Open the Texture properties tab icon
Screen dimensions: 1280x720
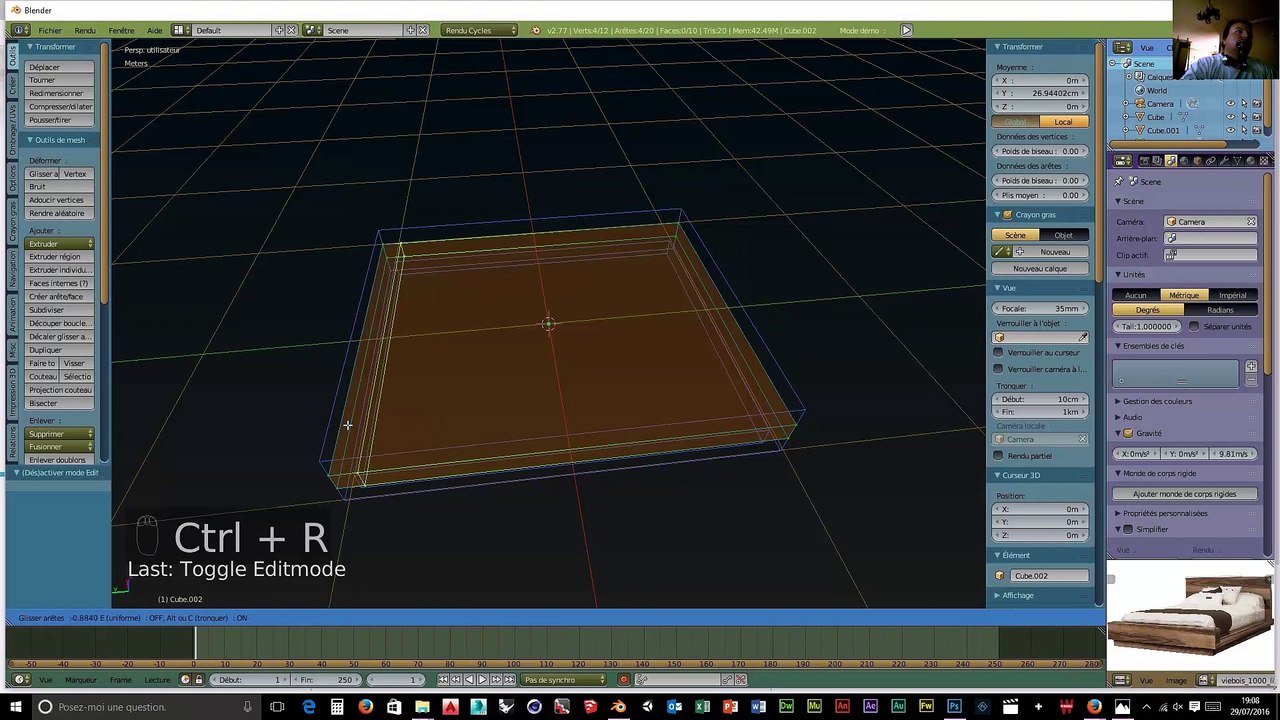tap(1264, 161)
